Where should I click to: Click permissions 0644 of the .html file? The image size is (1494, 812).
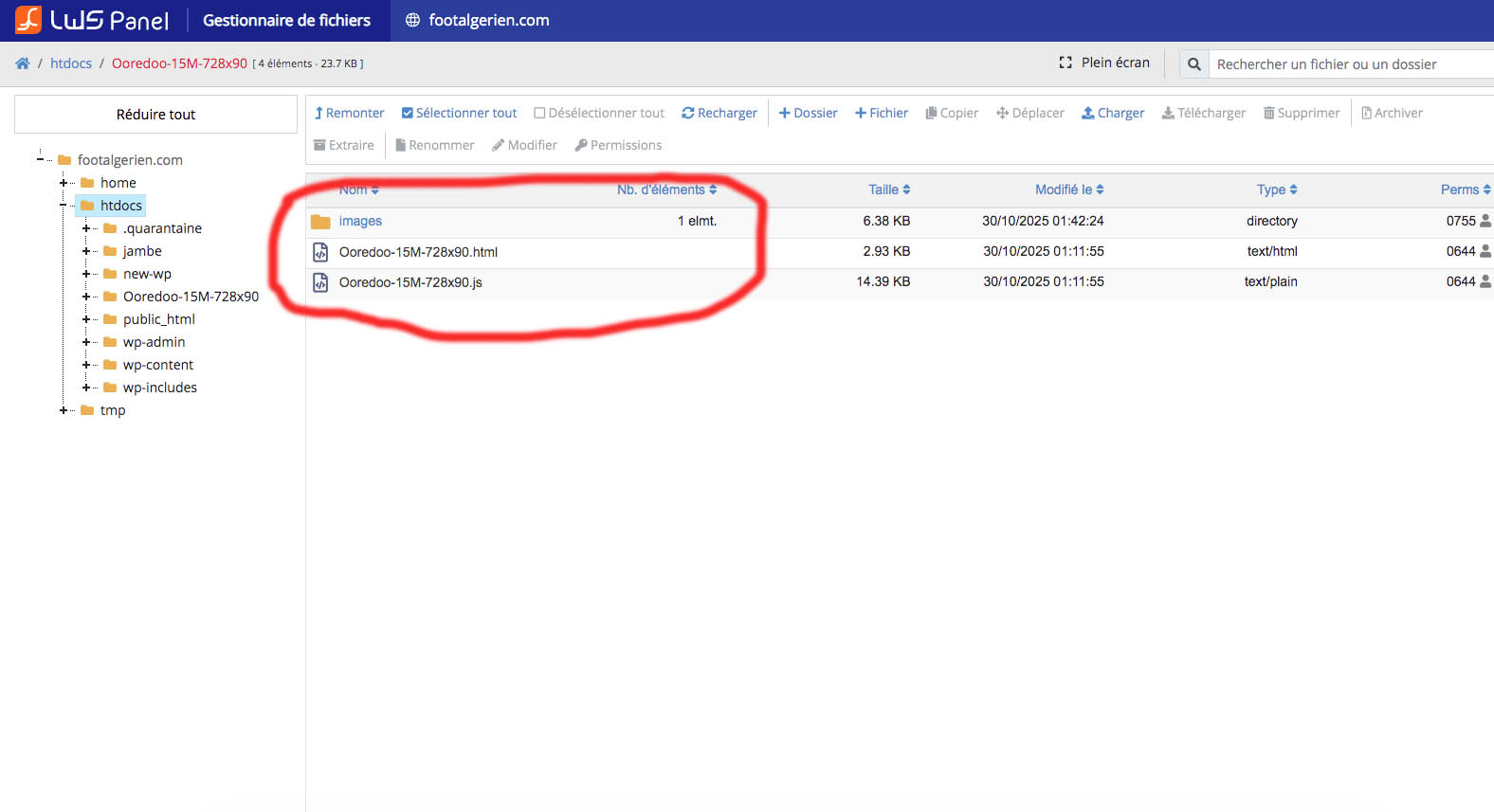click(1461, 251)
